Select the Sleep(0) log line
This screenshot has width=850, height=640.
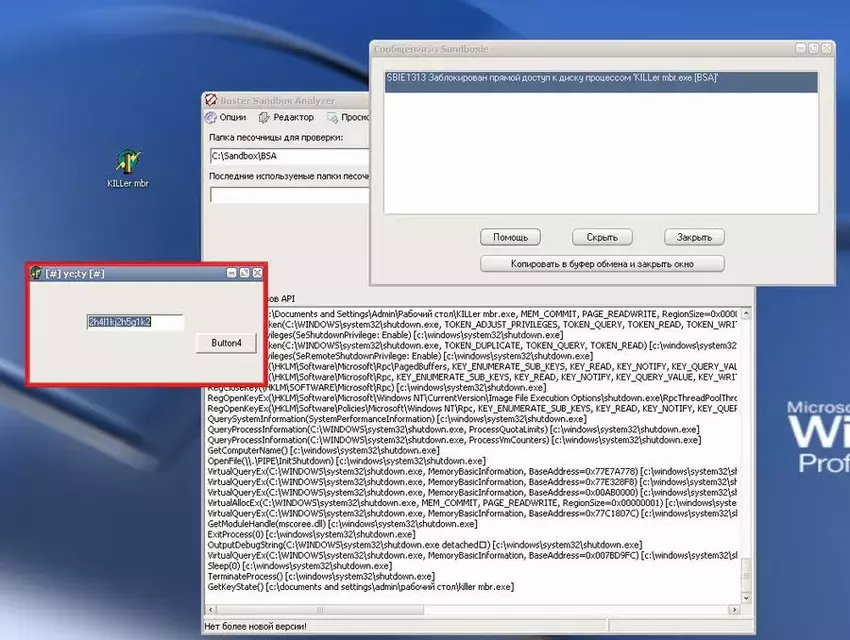[300, 566]
